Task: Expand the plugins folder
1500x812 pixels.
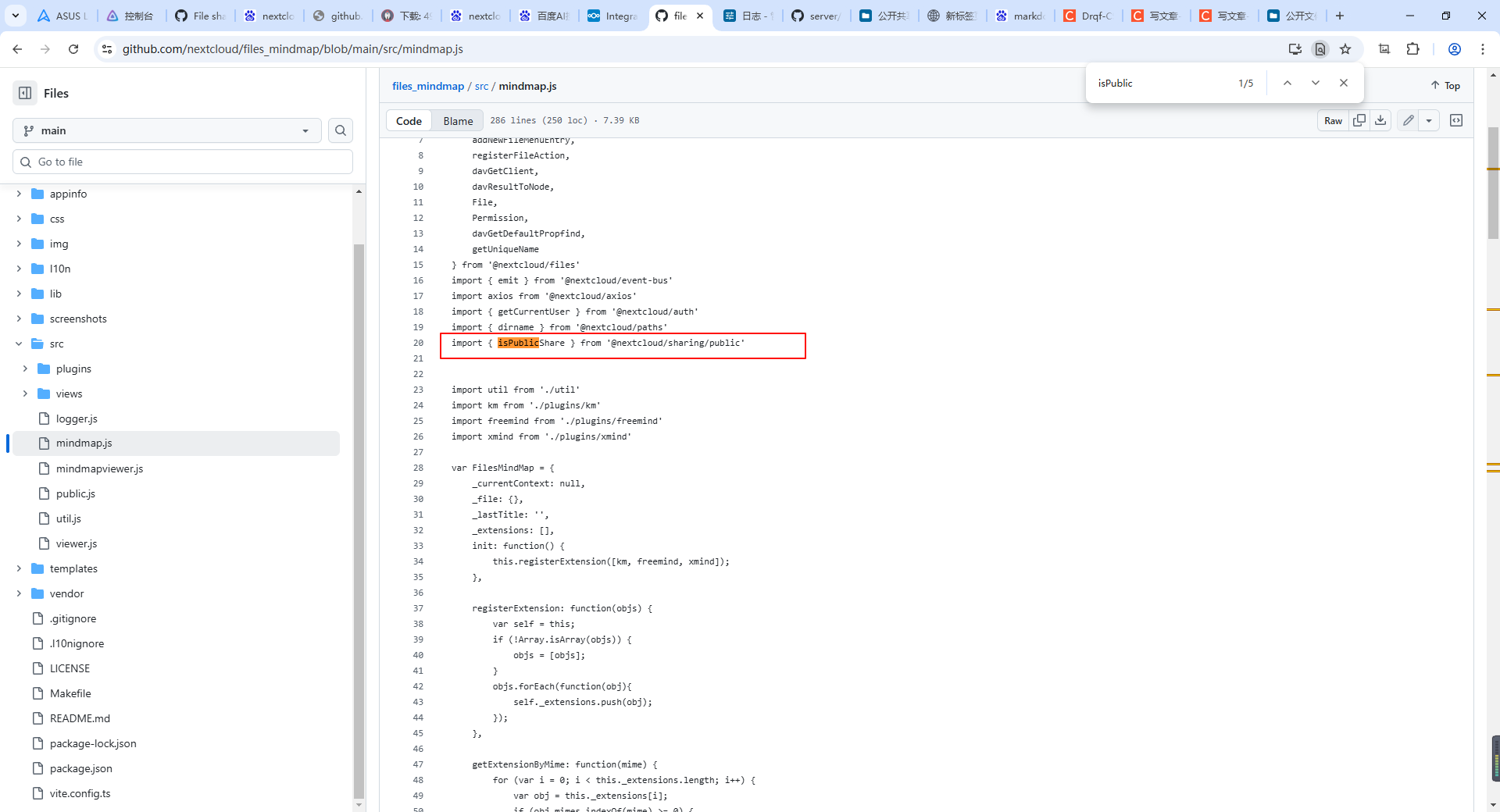Action: pyautogui.click(x=25, y=369)
